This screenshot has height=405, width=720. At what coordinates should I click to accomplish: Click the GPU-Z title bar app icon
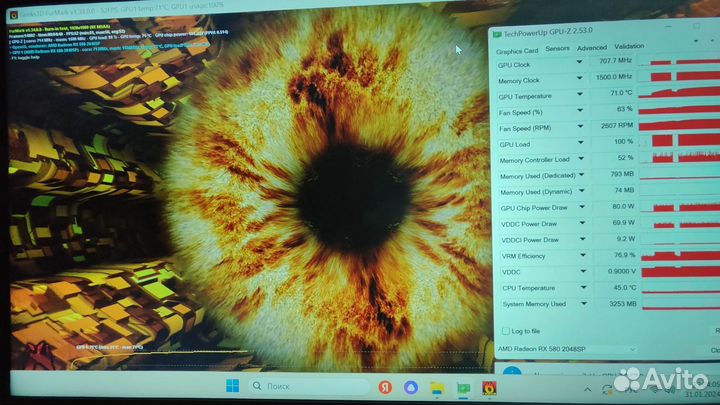click(497, 33)
